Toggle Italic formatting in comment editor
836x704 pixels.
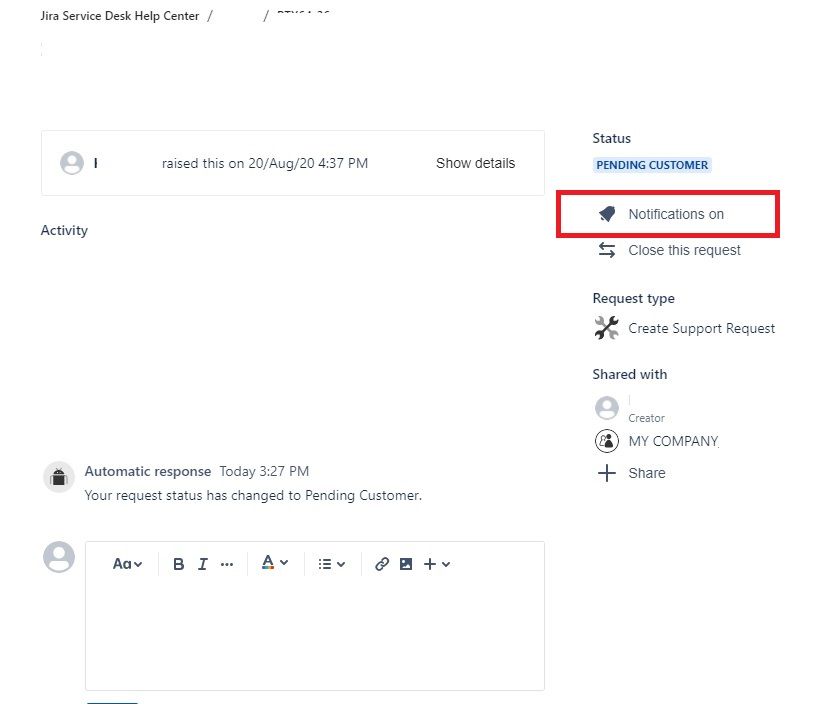coord(203,564)
